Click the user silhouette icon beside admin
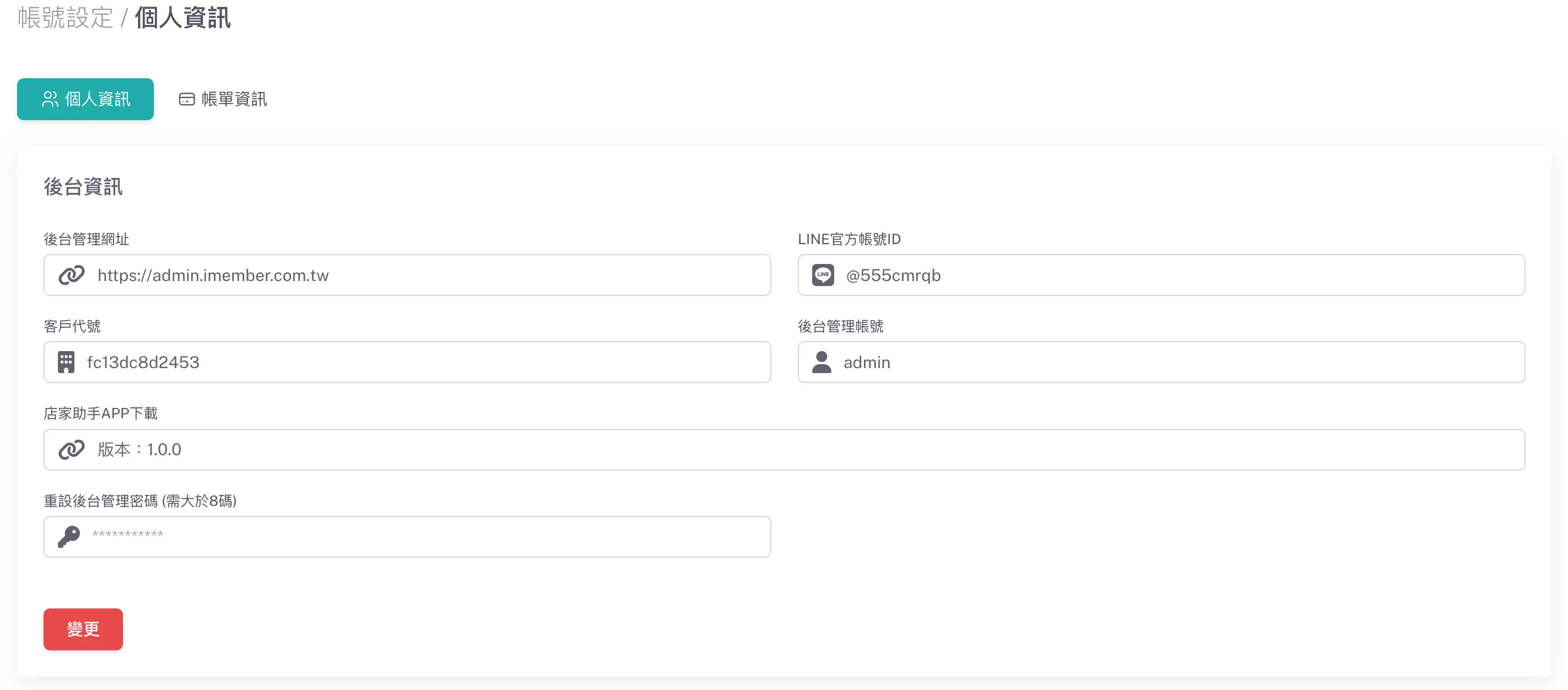This screenshot has height=690, width=1568. (821, 362)
